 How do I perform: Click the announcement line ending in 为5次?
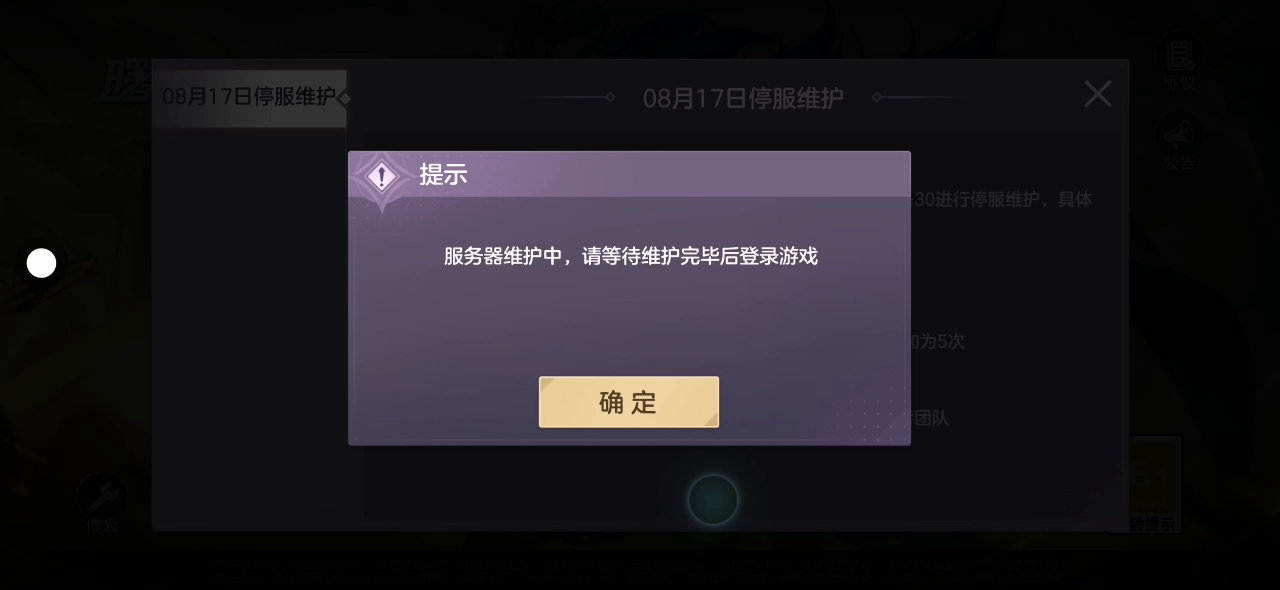(x=938, y=342)
